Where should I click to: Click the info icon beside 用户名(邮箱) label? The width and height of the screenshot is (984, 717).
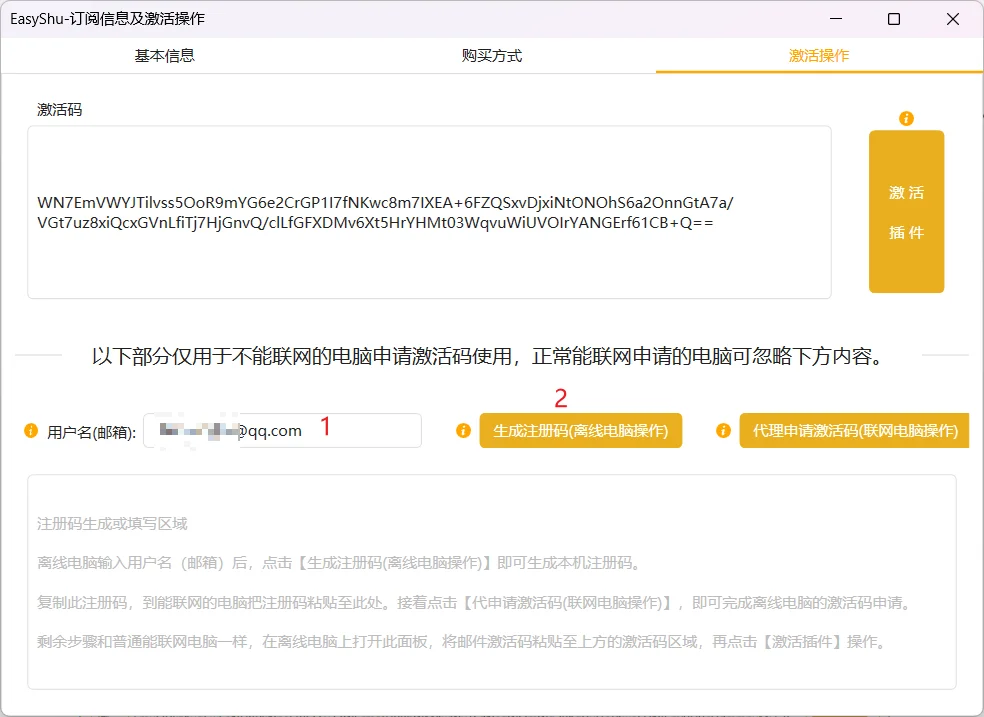click(x=31, y=430)
